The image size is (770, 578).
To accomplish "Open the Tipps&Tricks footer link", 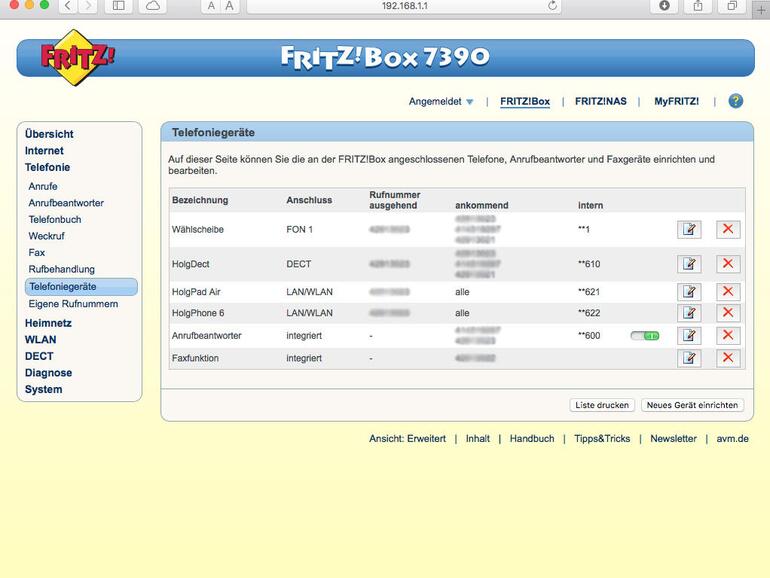I will pos(602,439).
